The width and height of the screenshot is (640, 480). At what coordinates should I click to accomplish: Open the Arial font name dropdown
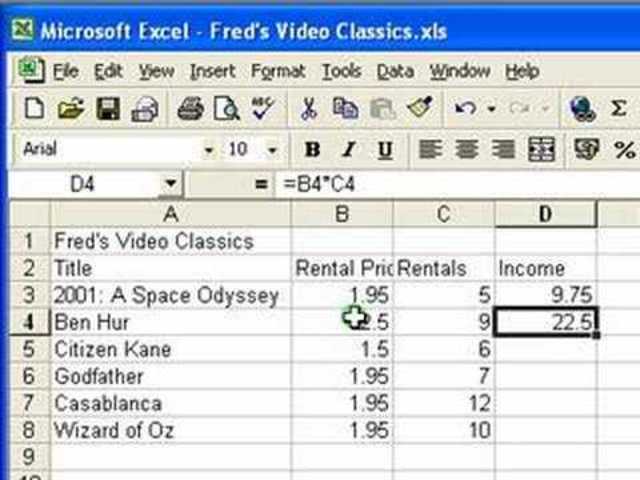(x=209, y=150)
